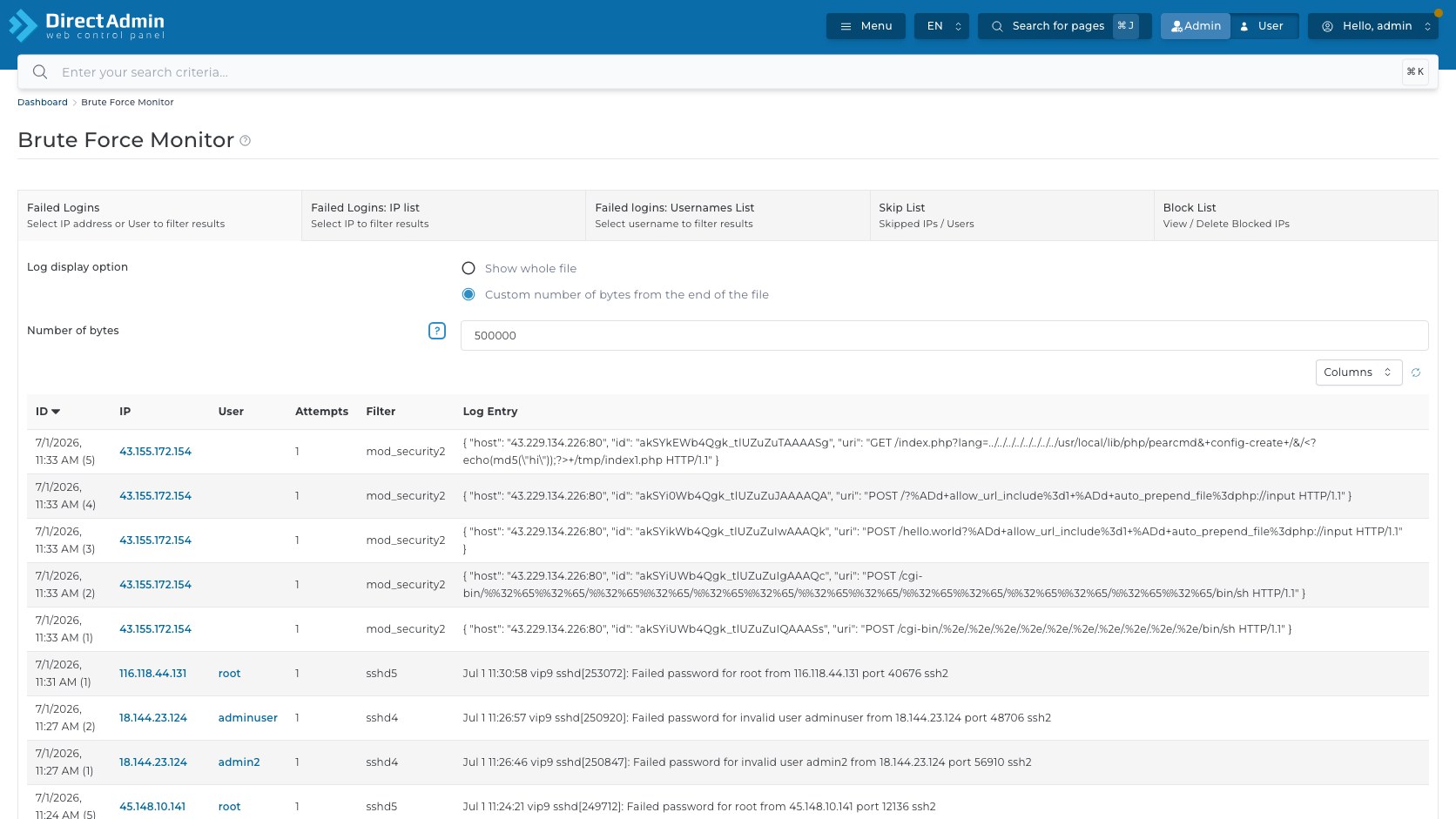Open the Columns dropdown

pos(1358,373)
